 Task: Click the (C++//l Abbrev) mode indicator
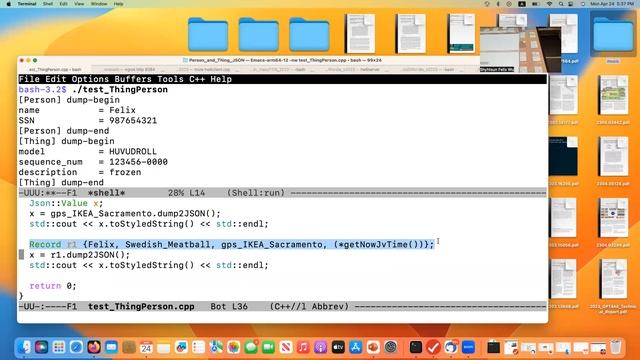[309, 306]
